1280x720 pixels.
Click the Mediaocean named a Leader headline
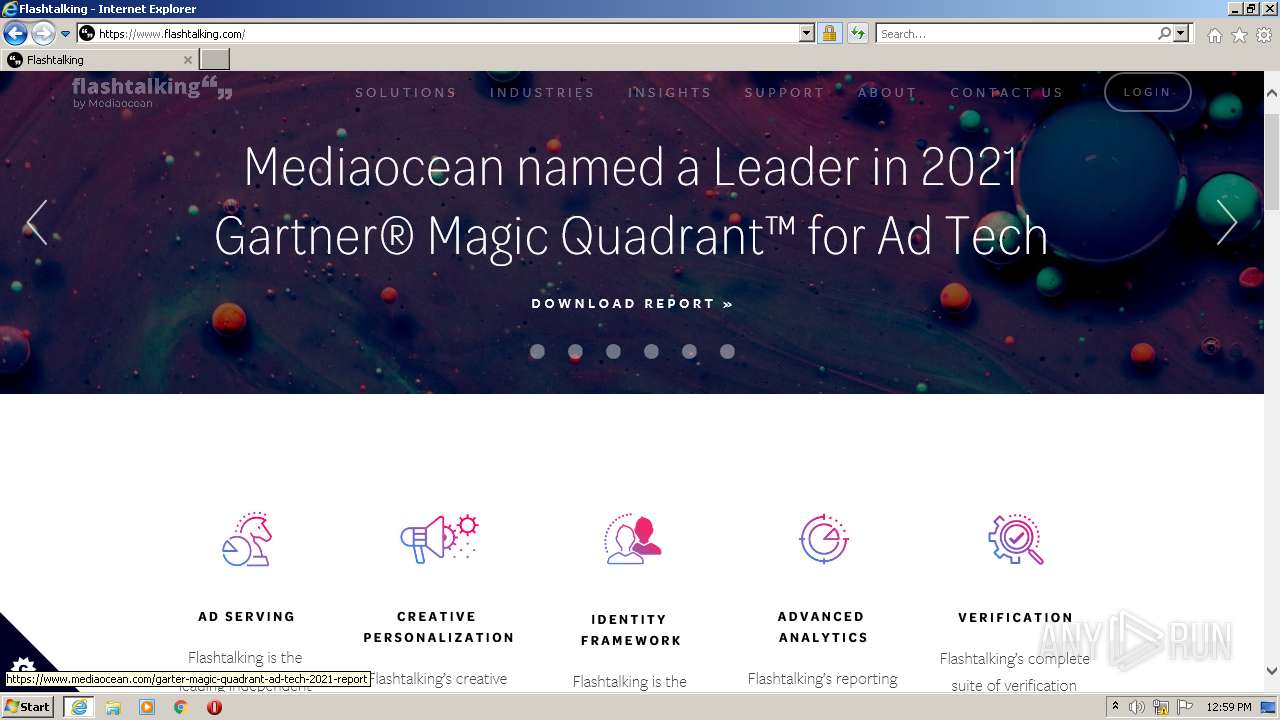pos(631,201)
